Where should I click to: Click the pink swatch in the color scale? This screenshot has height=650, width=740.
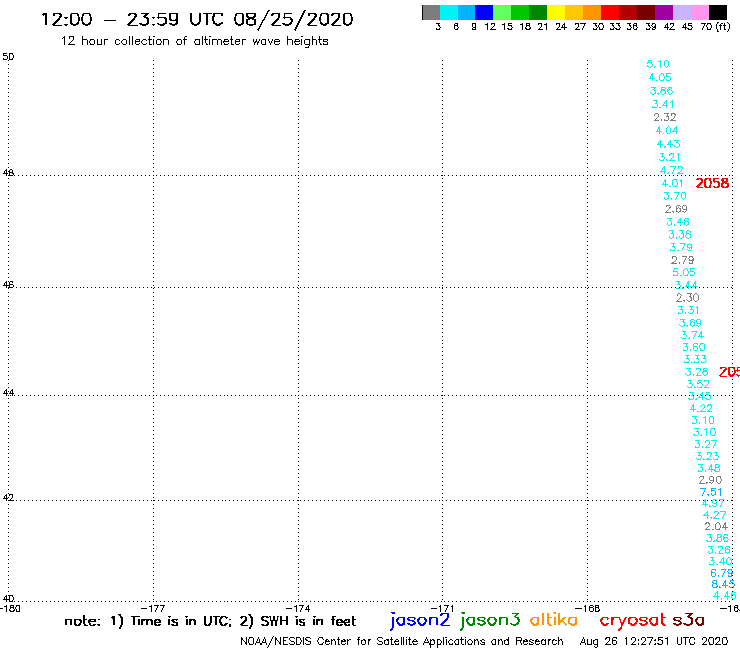699,12
